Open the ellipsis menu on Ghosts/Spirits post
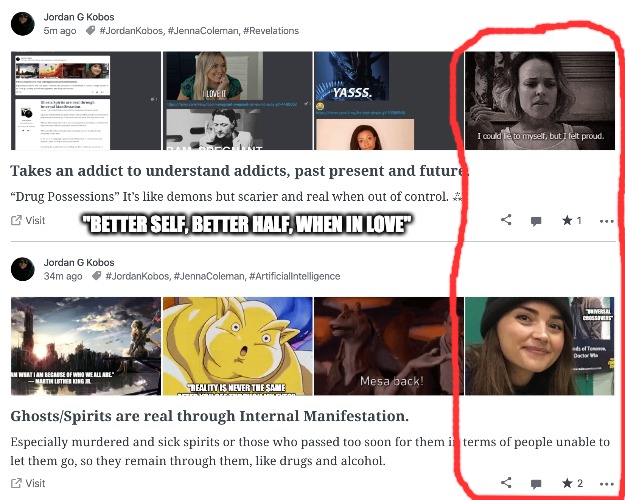Screen dimensions: 625x500 (x=606, y=484)
